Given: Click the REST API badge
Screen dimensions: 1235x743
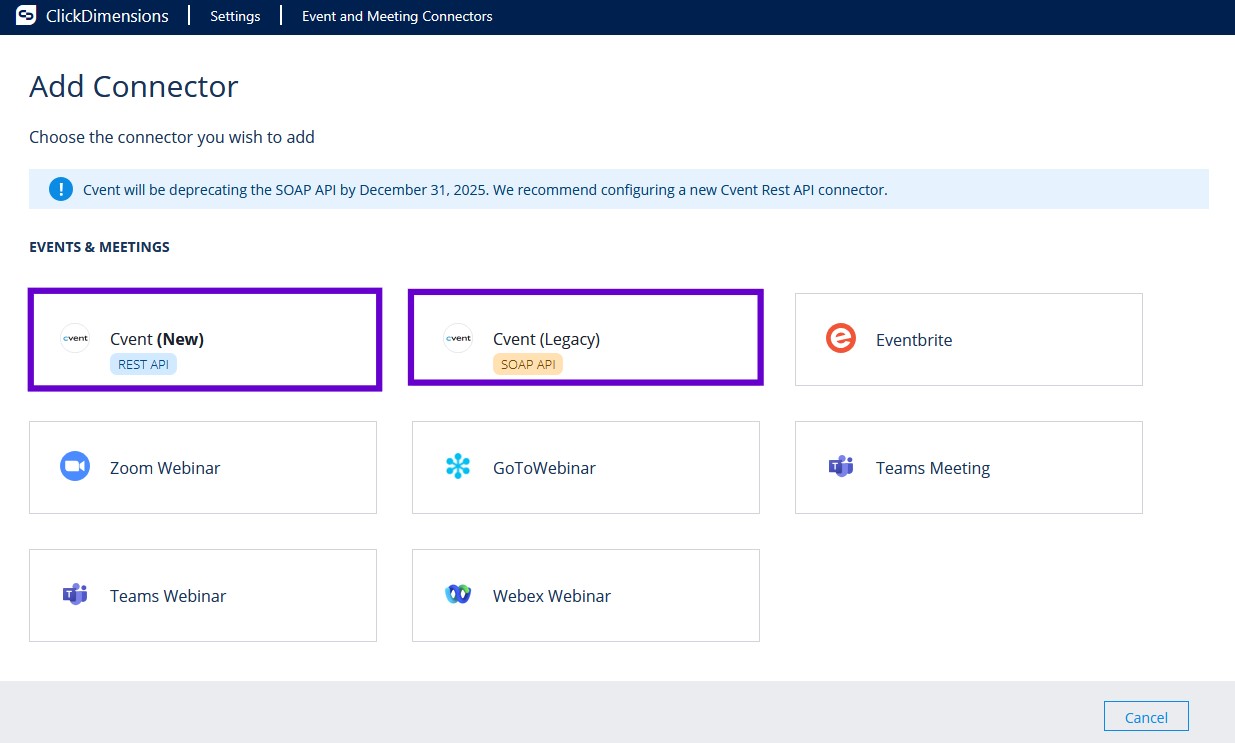Looking at the screenshot, I should [143, 364].
